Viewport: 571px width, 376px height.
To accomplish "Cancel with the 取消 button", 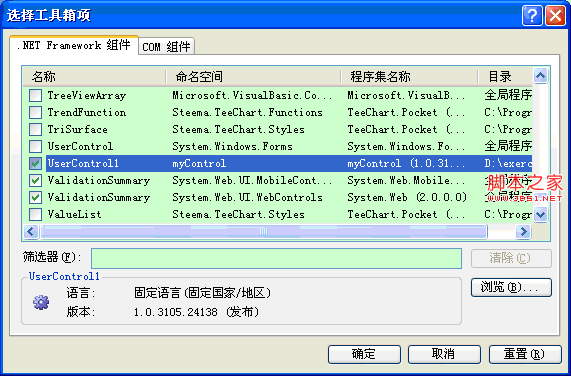I will [x=444, y=354].
